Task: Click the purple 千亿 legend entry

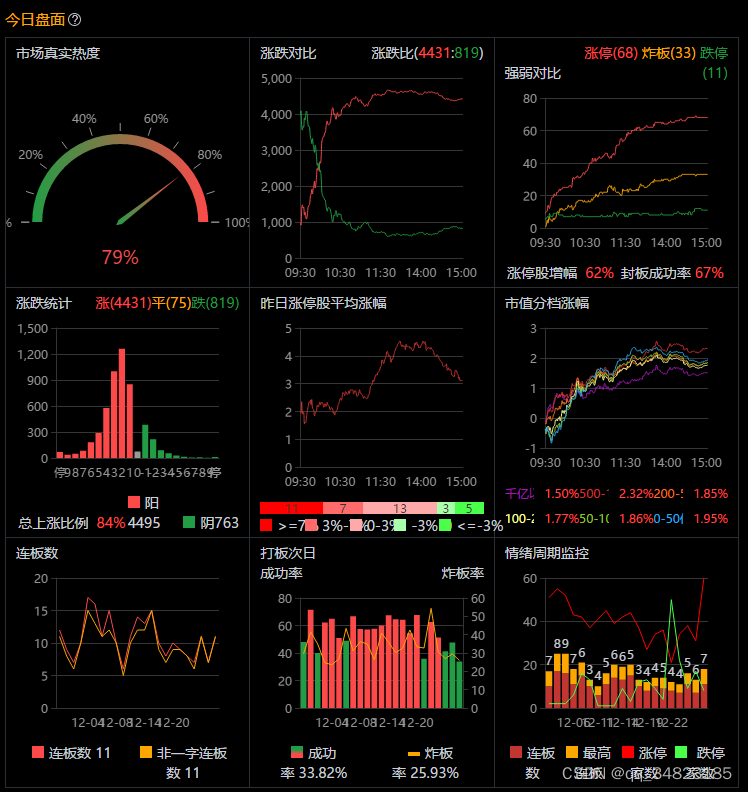Action: [520, 493]
